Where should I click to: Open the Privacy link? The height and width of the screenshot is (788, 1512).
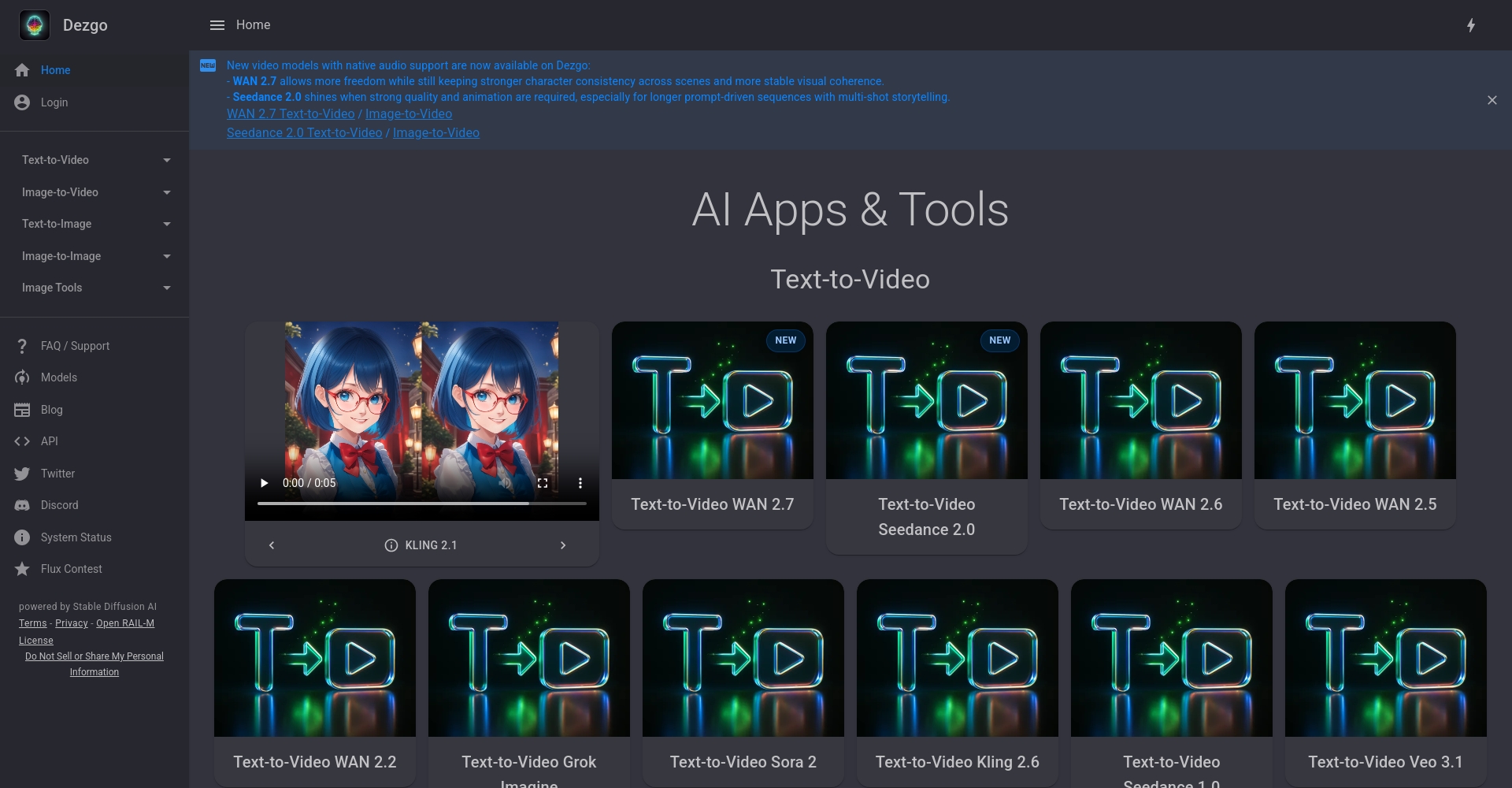click(x=72, y=623)
